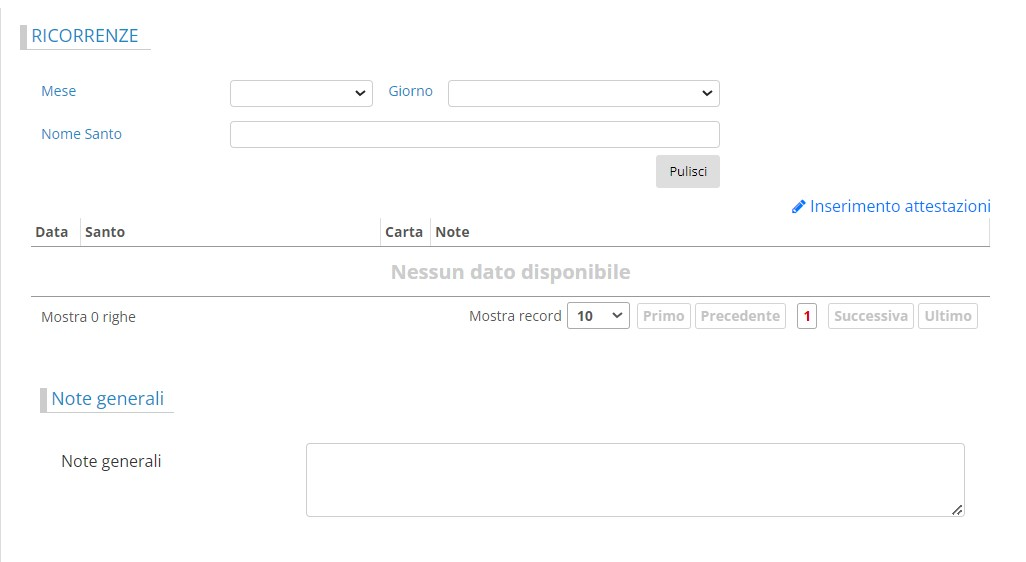Image resolution: width=1026 pixels, height=562 pixels.
Task: Sort by the Santo column header
Action: 105,232
